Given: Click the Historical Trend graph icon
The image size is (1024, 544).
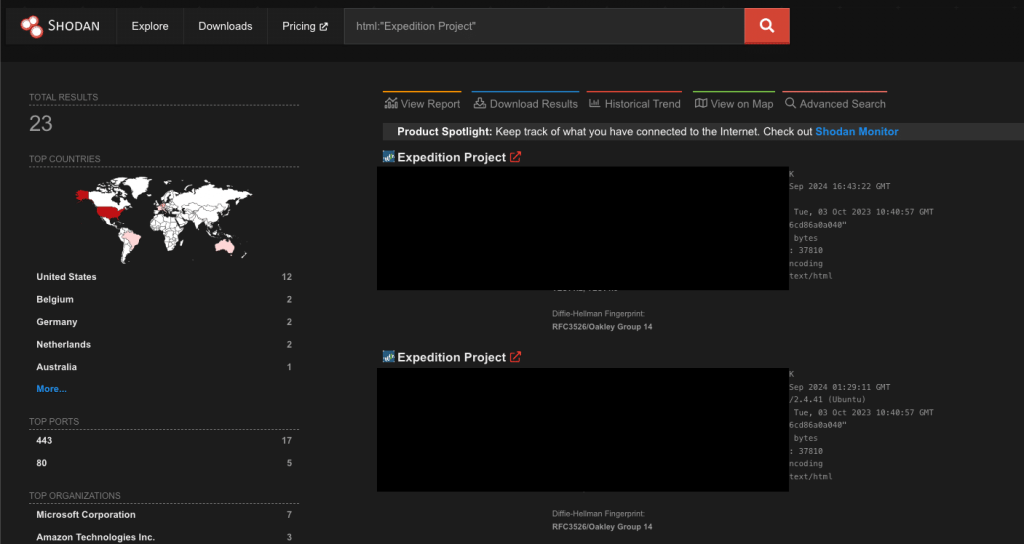Looking at the screenshot, I should pyautogui.click(x=595, y=103).
